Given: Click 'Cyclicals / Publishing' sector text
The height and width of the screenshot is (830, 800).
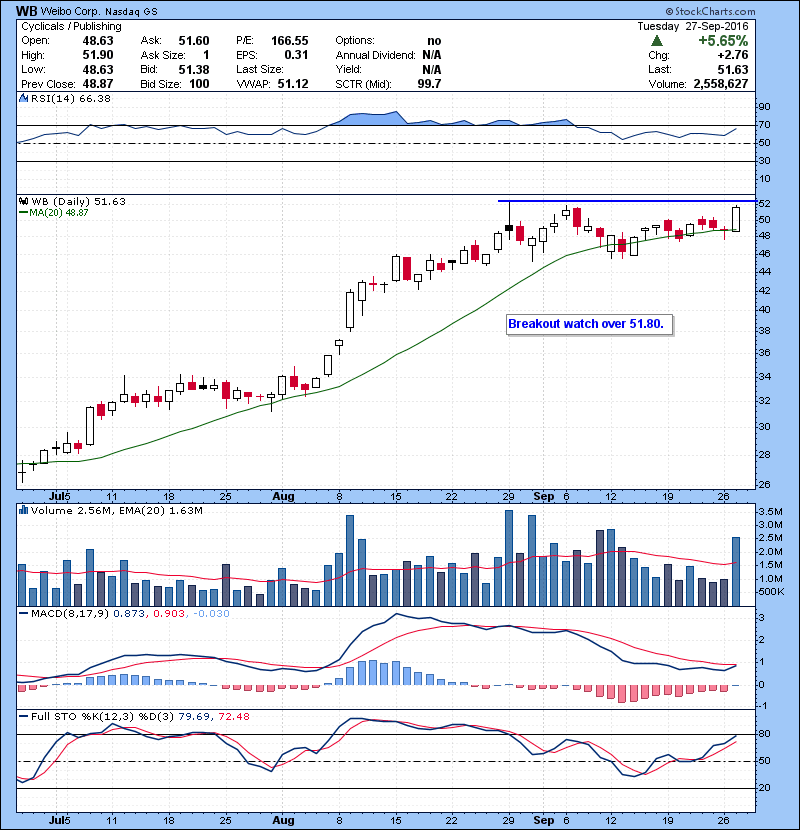Looking at the screenshot, I should tap(71, 26).
